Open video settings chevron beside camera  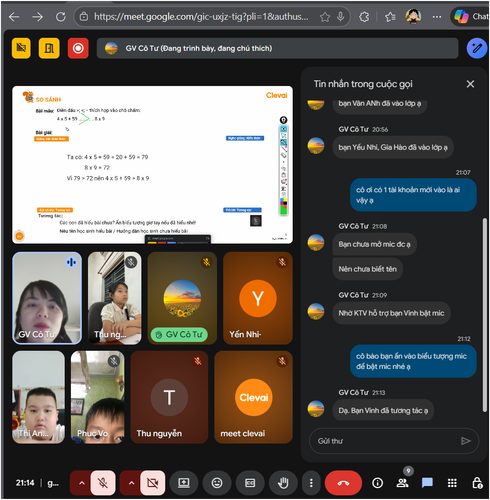pos(131,483)
